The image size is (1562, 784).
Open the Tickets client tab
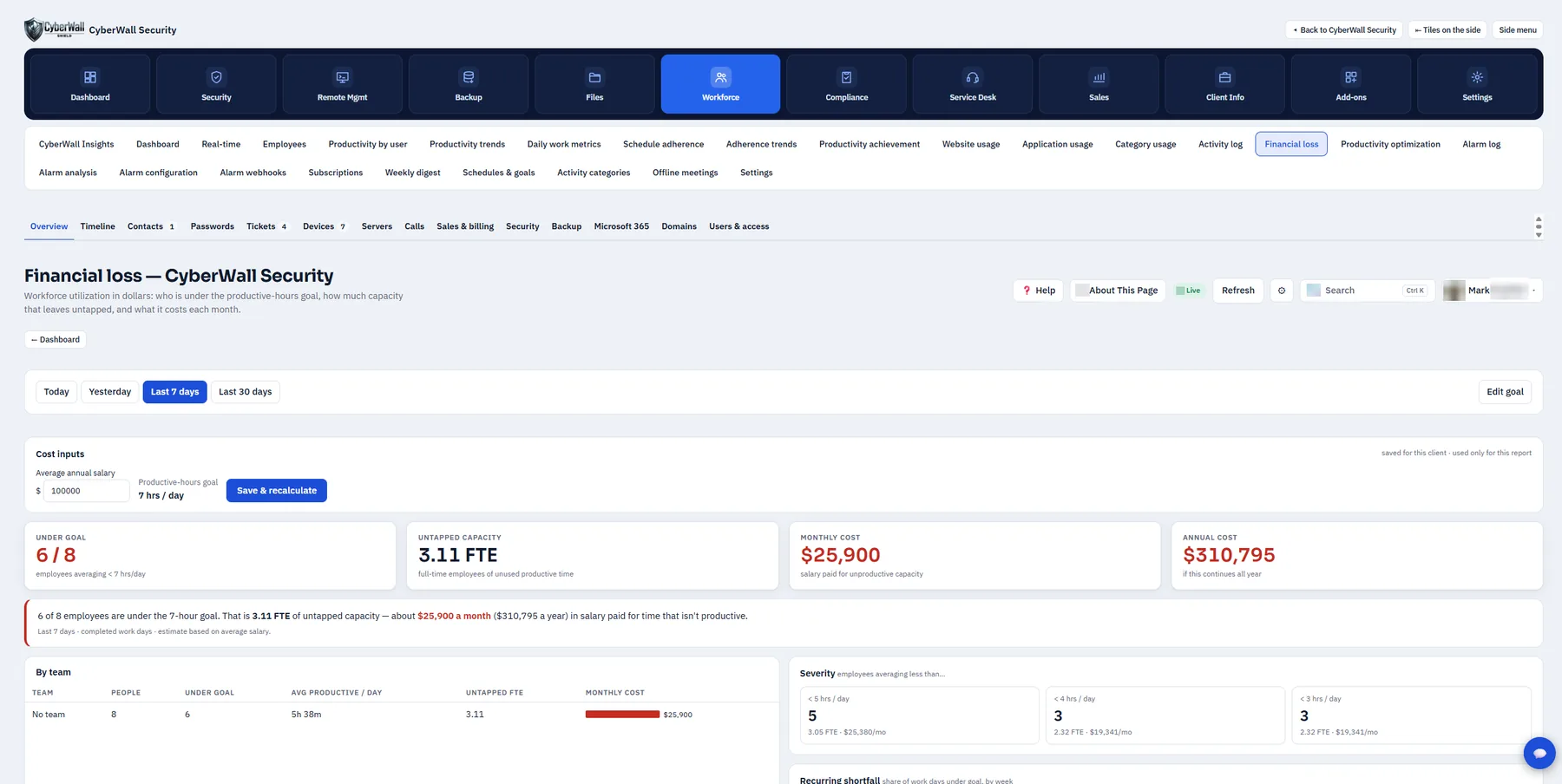click(266, 226)
